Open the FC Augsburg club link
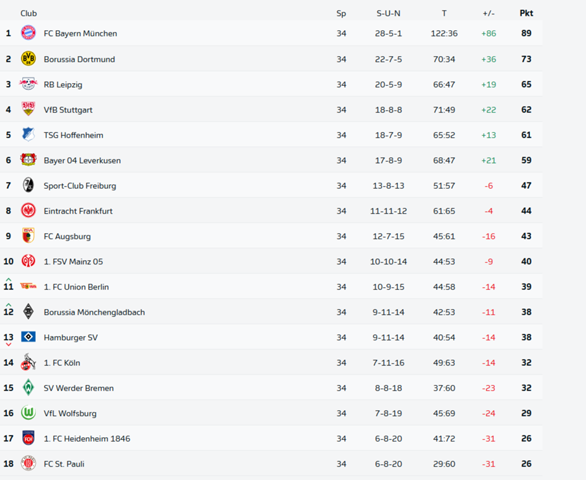586x480 pixels. click(67, 236)
